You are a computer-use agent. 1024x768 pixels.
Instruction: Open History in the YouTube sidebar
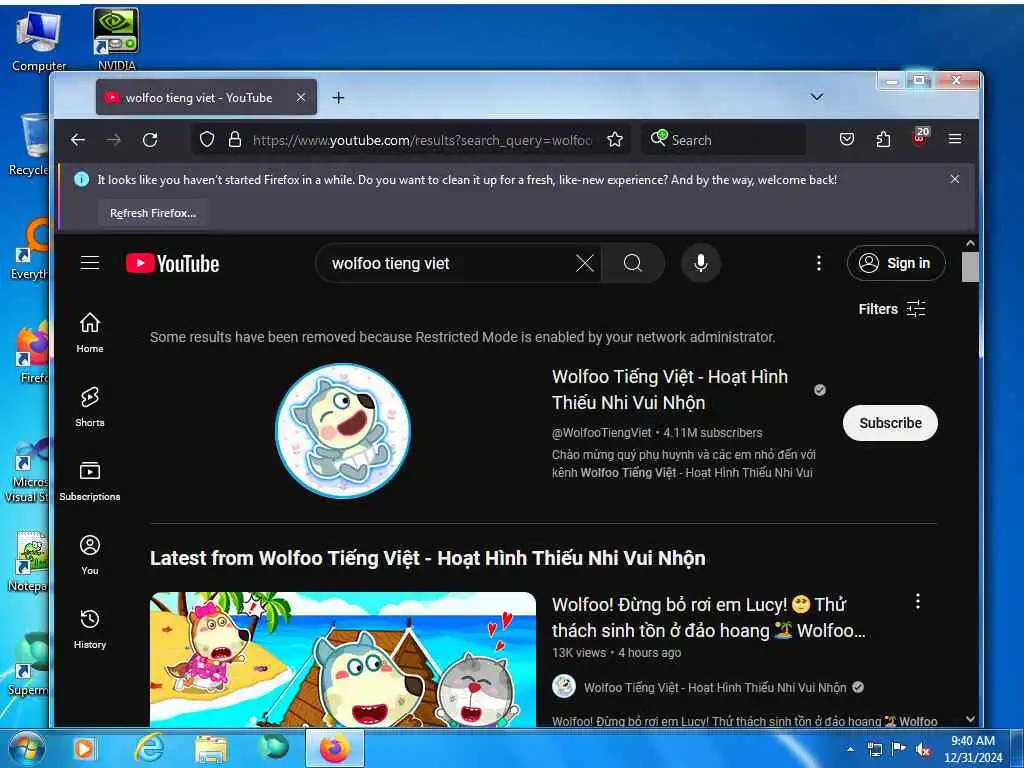point(89,628)
